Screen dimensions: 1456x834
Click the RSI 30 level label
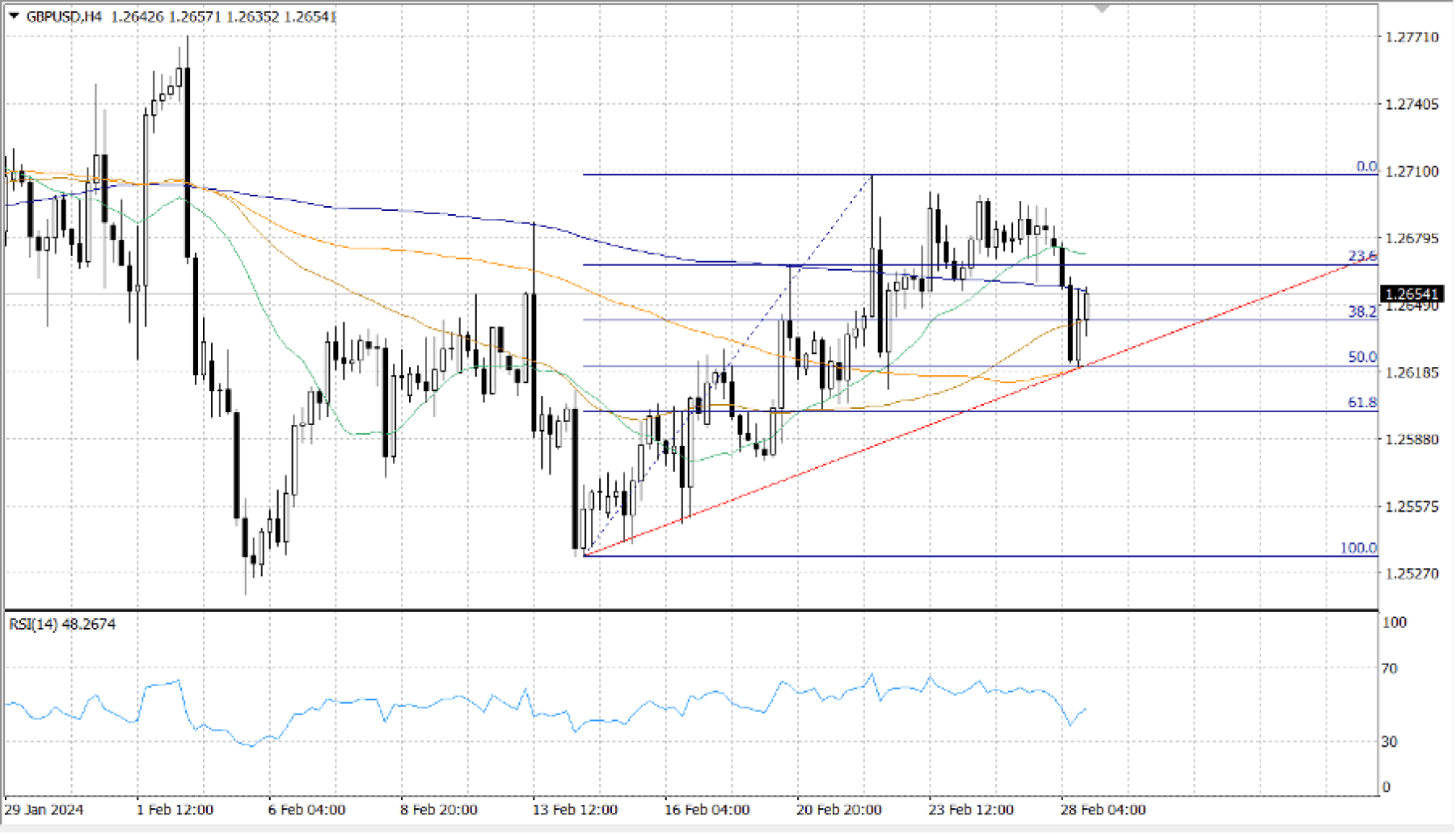pos(1390,742)
